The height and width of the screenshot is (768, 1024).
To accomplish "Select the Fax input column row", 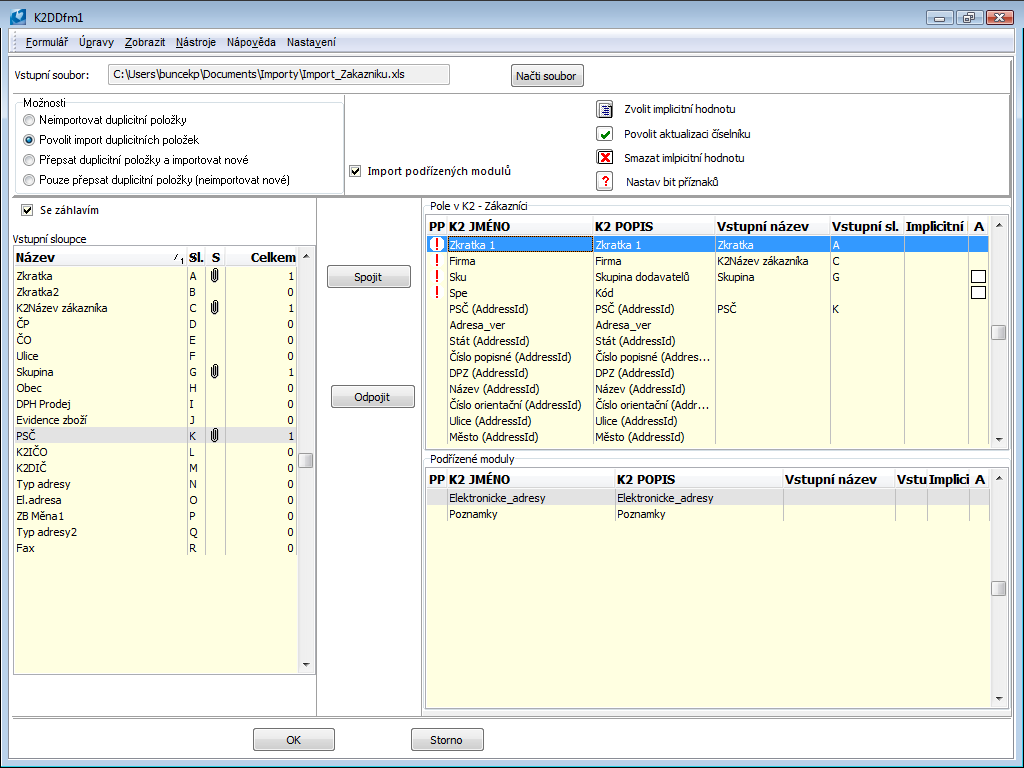I will click(155, 548).
